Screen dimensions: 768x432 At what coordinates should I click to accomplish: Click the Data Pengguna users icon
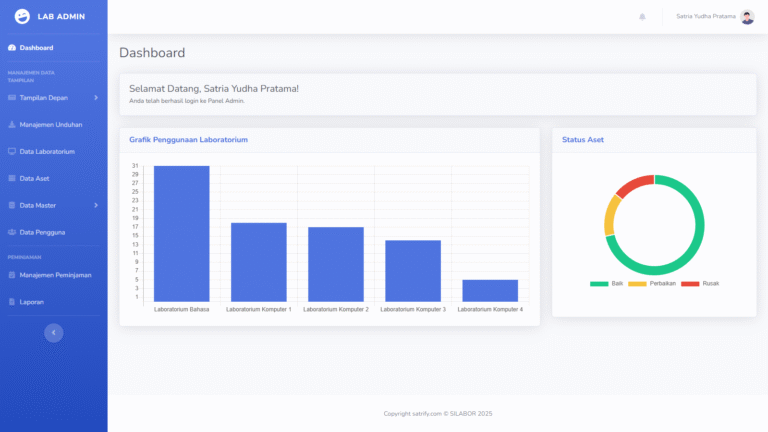pos(12,233)
